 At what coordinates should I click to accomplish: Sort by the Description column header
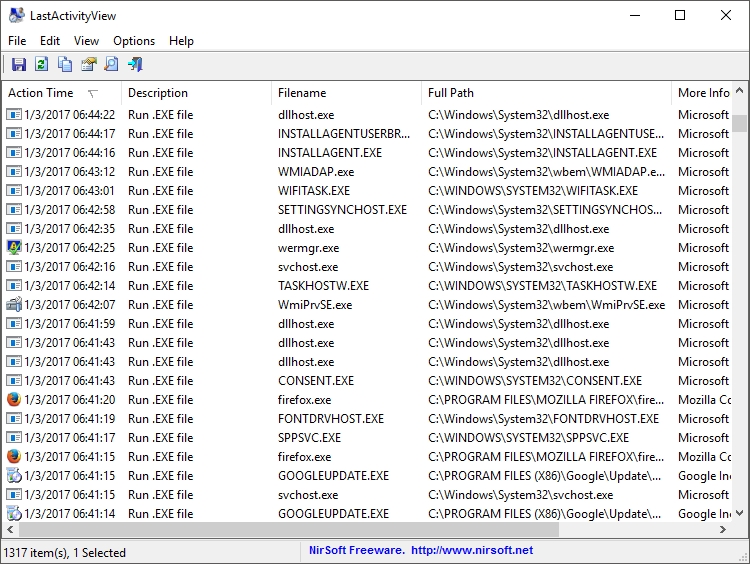(x=197, y=93)
